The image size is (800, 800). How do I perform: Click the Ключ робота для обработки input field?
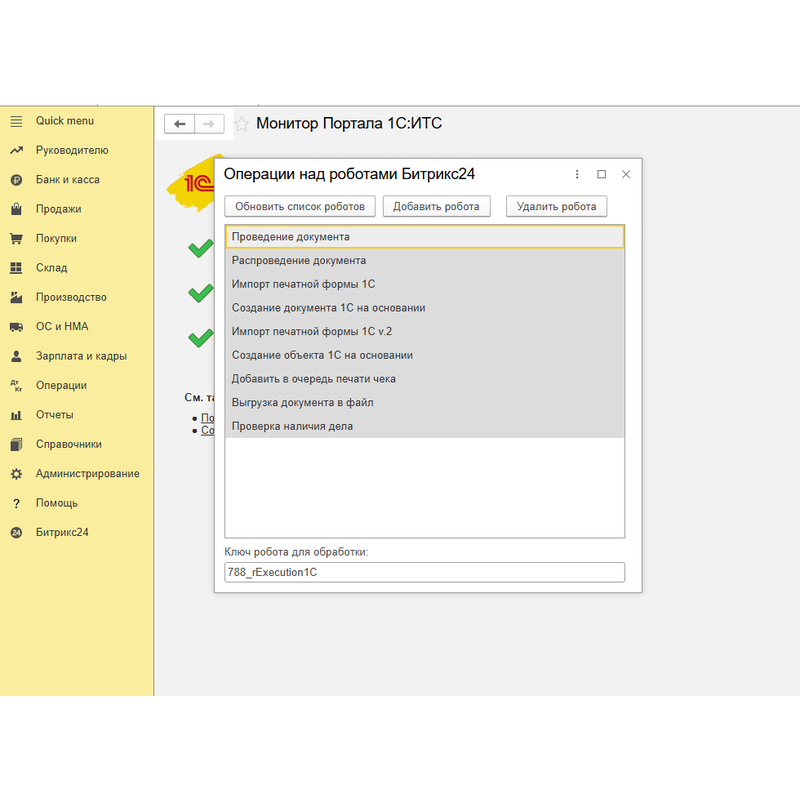point(424,572)
